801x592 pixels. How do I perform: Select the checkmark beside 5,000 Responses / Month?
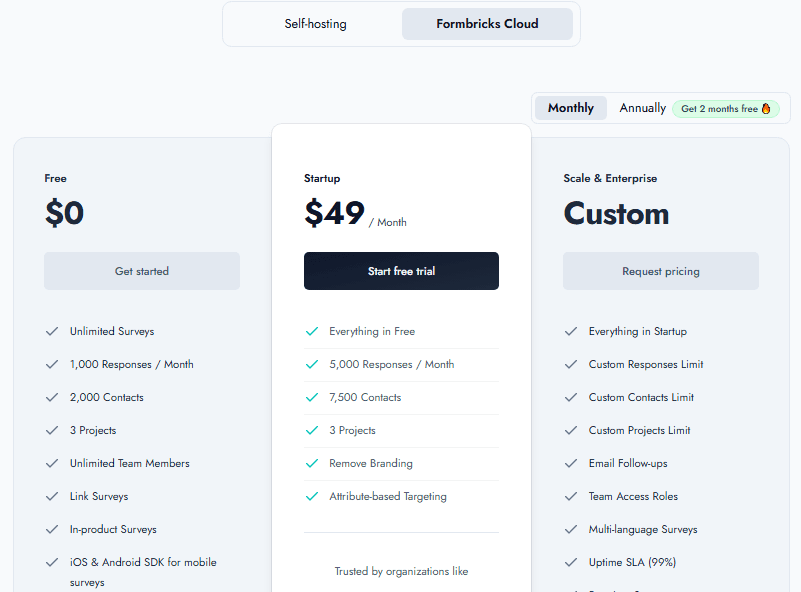click(311, 364)
